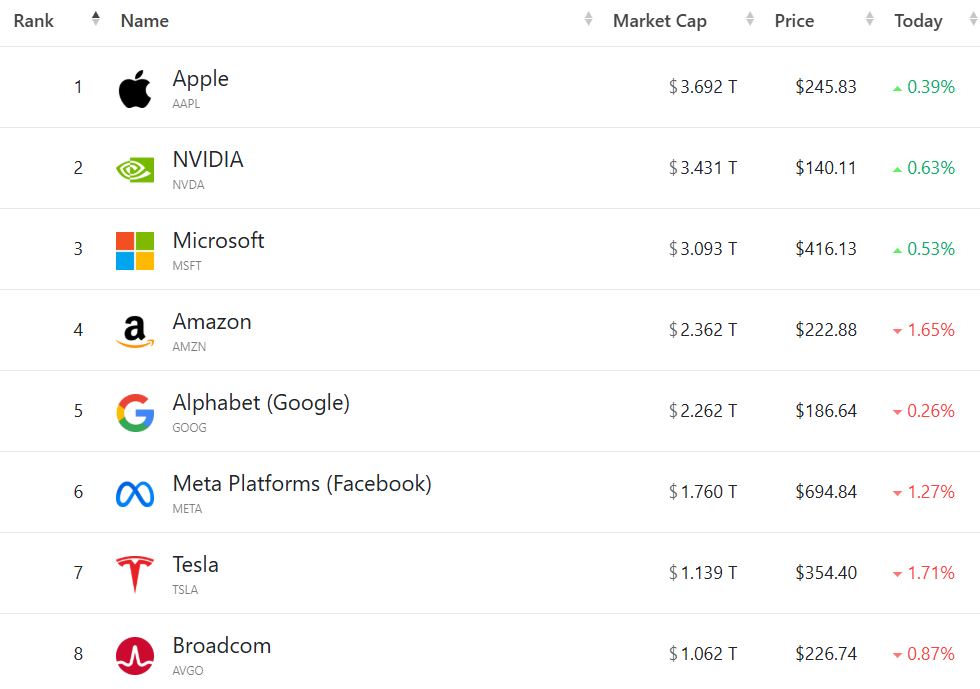Open the NVIDIA company link
This screenshot has height=689, width=980.
(x=208, y=160)
